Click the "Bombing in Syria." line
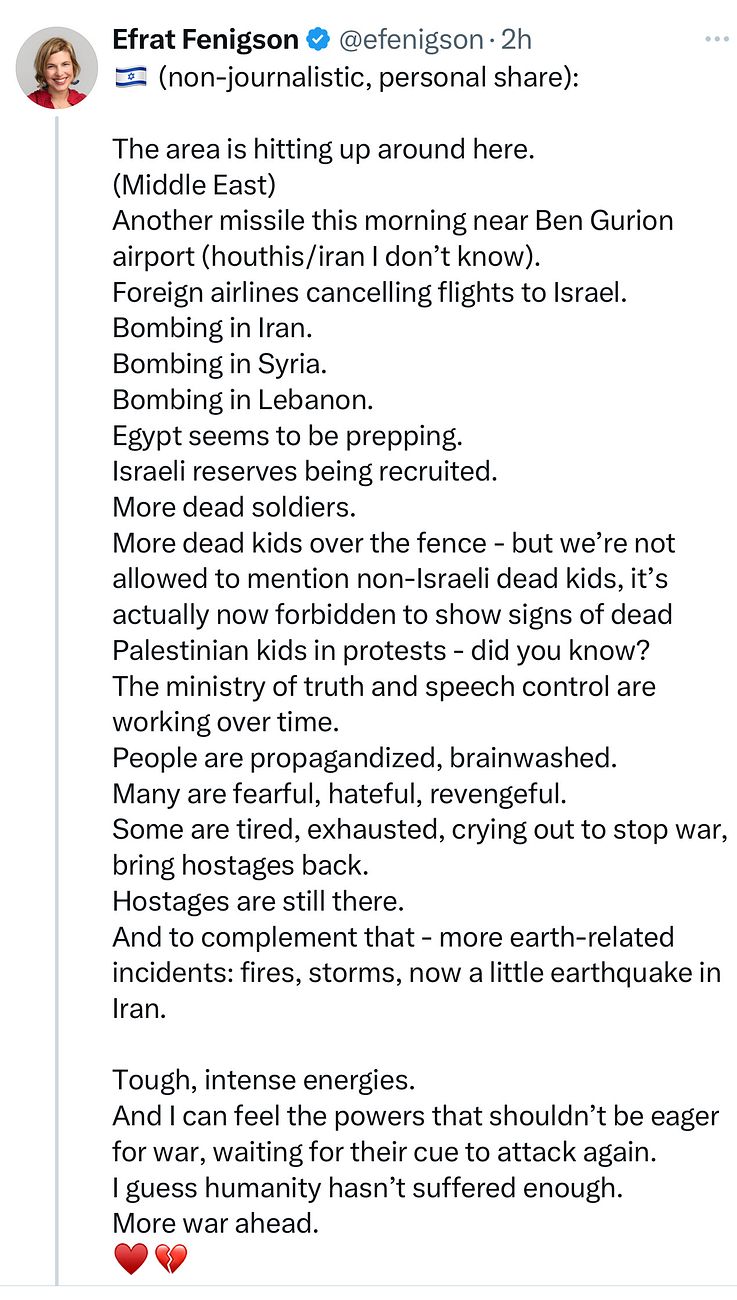The width and height of the screenshot is (737, 1300). click(219, 363)
